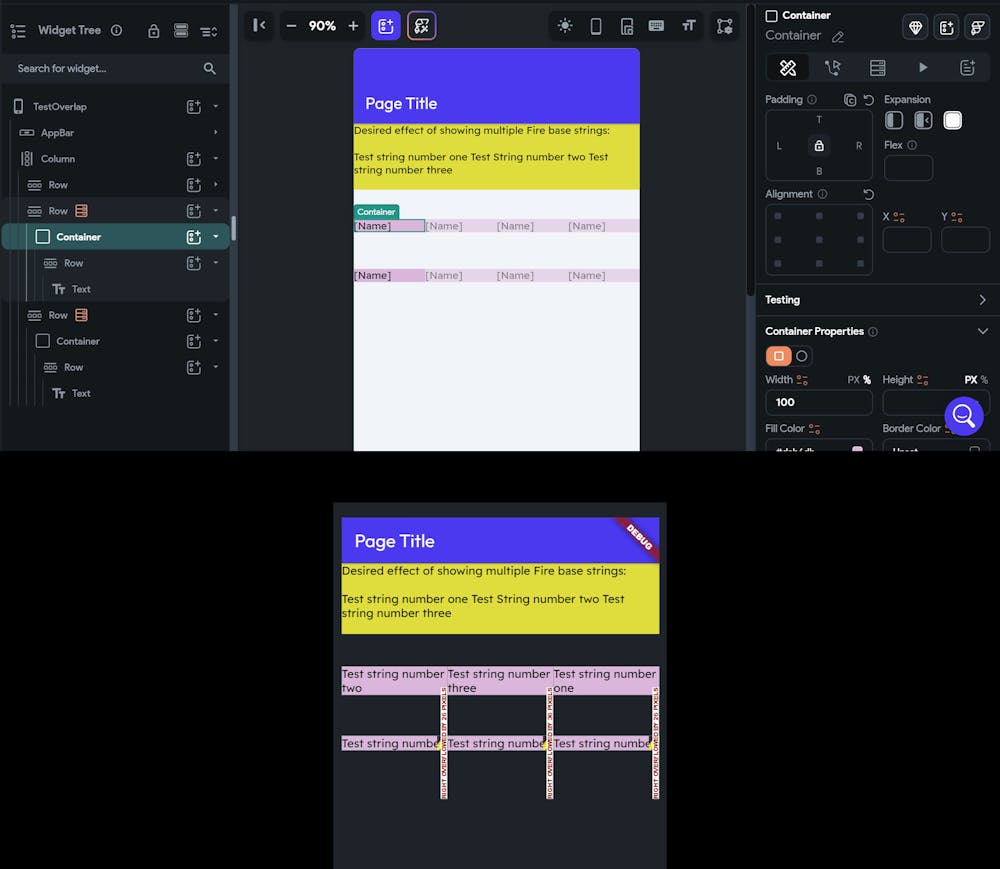Collapse the Container Properties section
1000x869 pixels.
(982, 332)
